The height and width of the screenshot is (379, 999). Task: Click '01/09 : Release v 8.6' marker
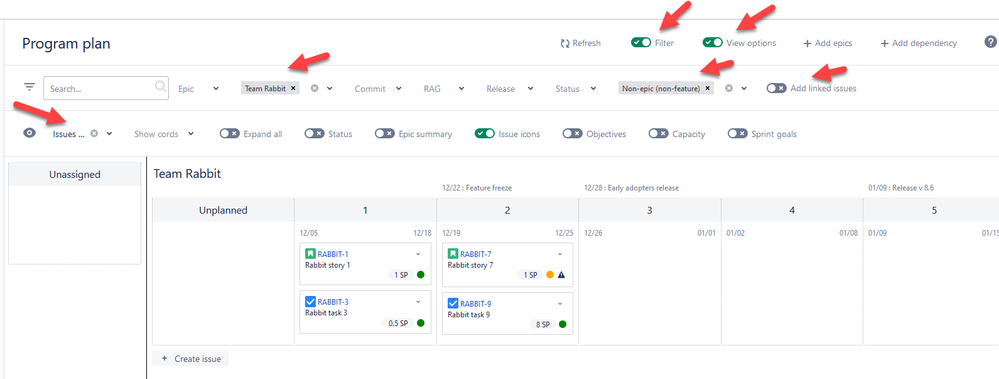(900, 188)
